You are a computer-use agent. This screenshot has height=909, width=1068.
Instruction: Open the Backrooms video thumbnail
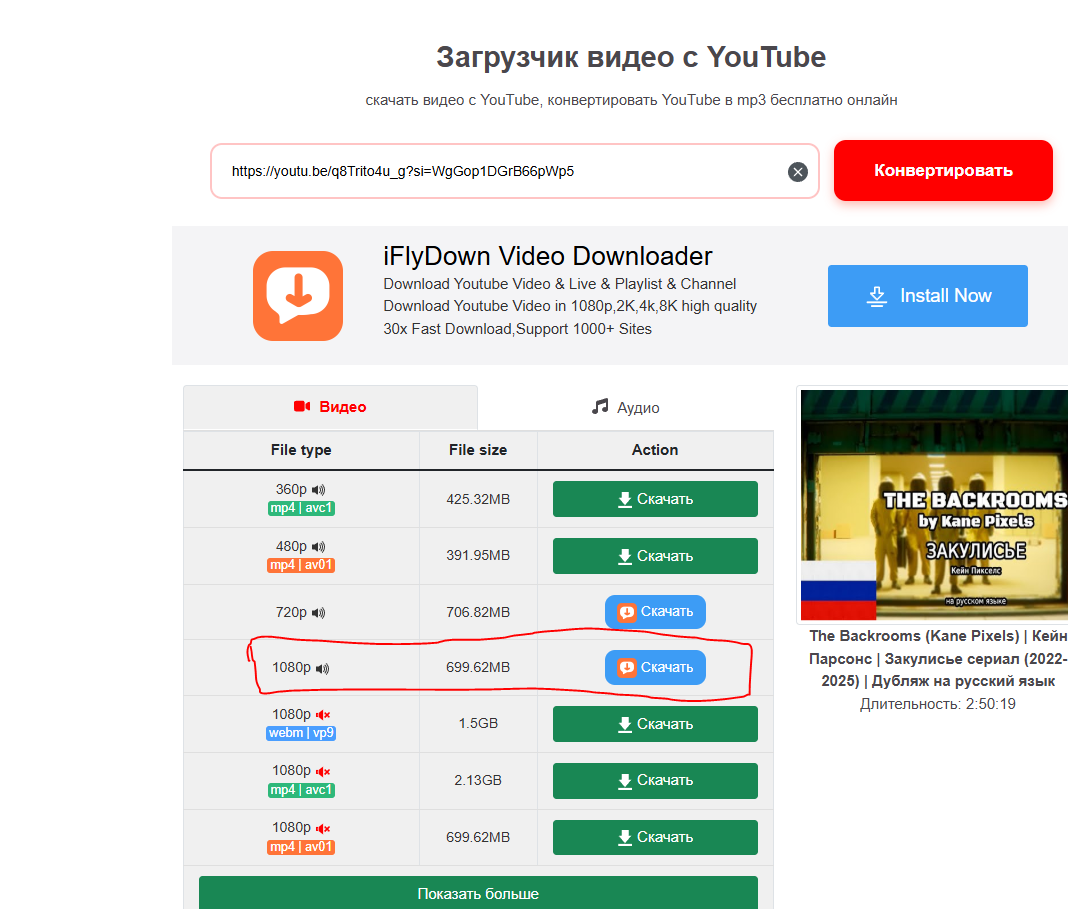pos(934,505)
